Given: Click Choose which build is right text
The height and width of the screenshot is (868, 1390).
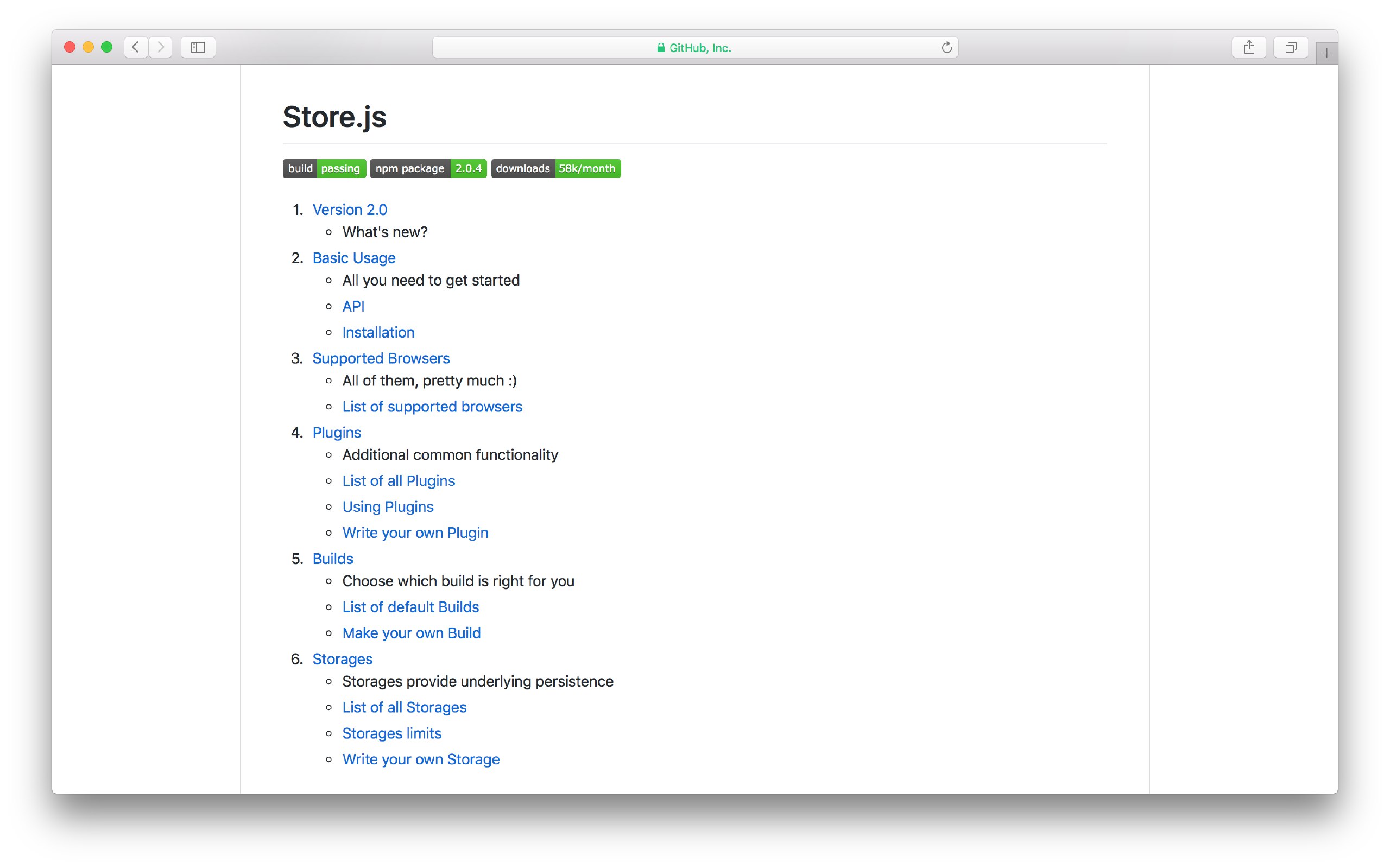Looking at the screenshot, I should point(458,581).
